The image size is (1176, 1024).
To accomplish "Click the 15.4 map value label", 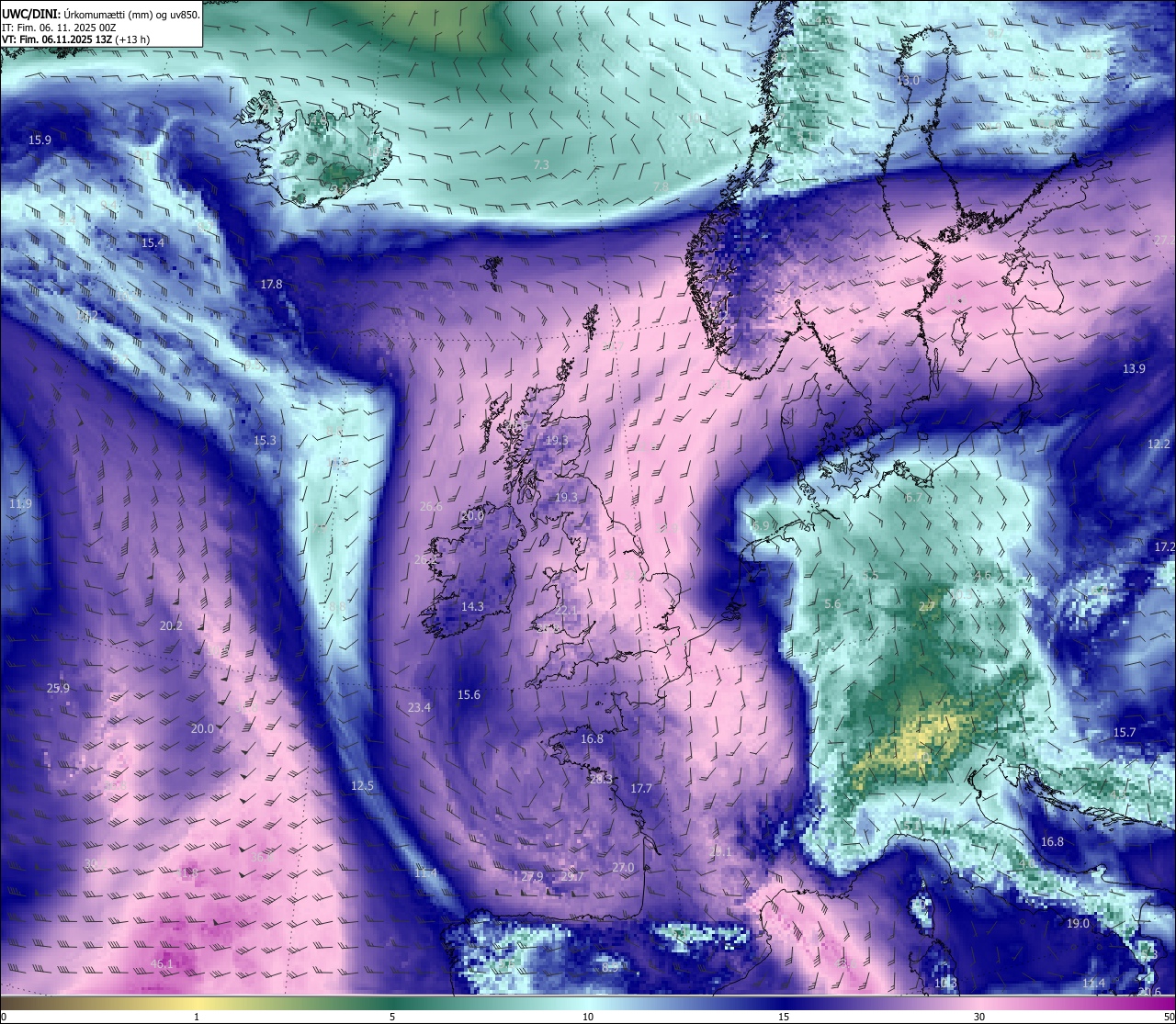I will 153,243.
